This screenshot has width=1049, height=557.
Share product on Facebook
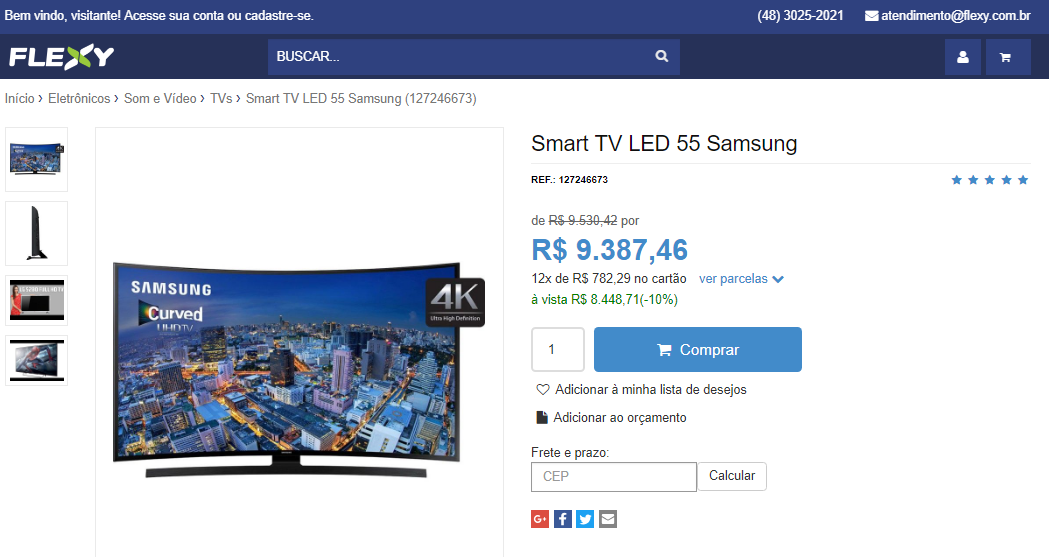tap(563, 519)
